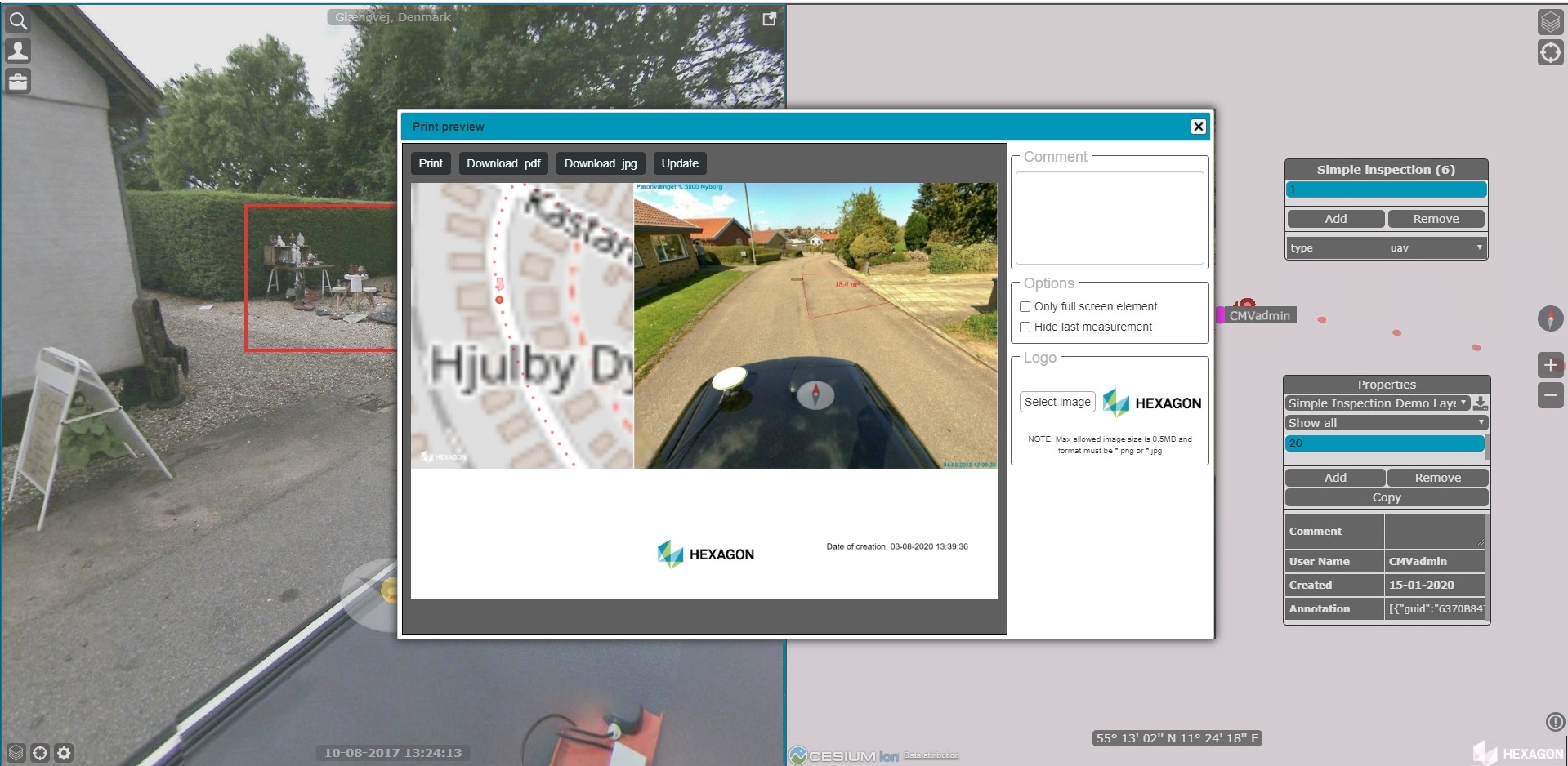Viewport: 1568px width, 766px height.
Task: Click the map zoom in plus button
Action: click(1550, 365)
